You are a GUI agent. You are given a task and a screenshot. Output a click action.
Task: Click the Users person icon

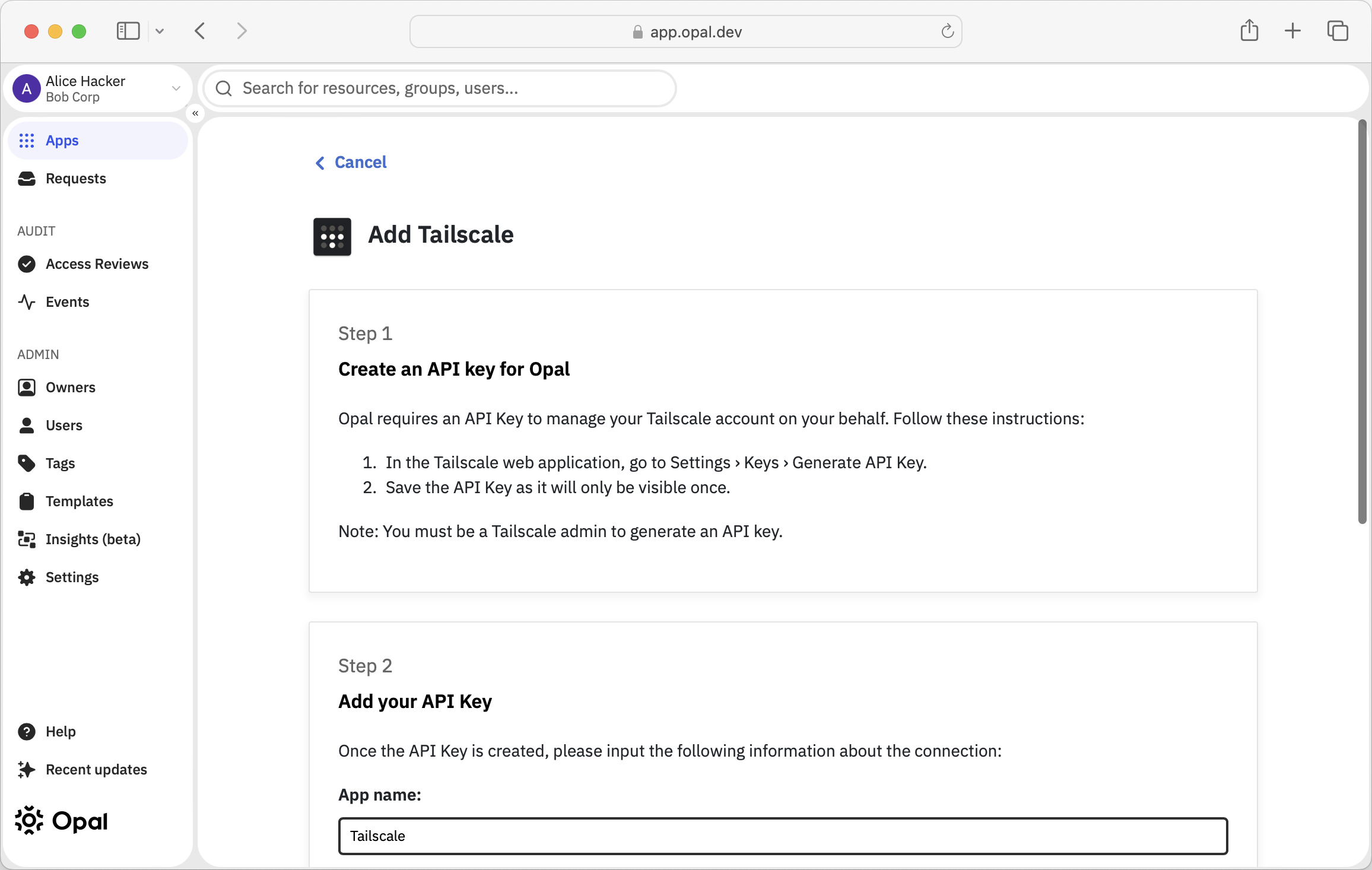[x=27, y=426]
